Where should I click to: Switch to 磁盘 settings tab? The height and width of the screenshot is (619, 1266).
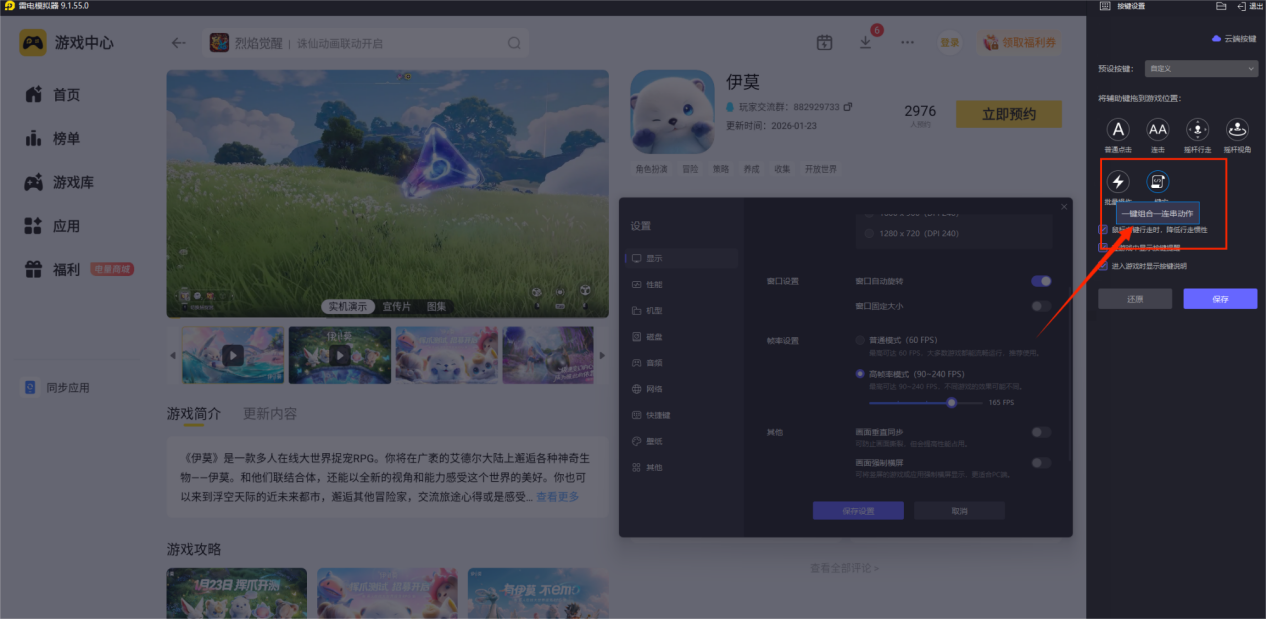pos(680,336)
